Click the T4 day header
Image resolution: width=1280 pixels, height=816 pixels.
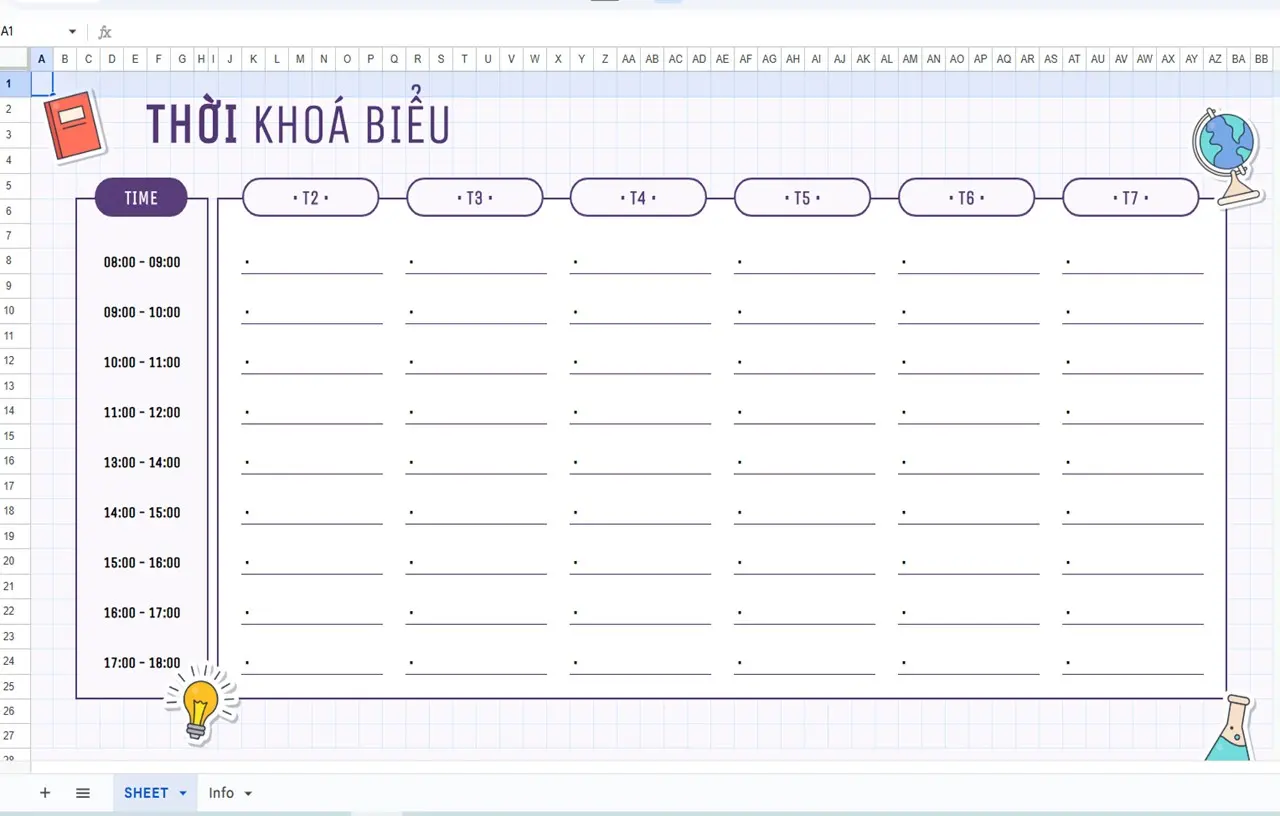(x=639, y=197)
